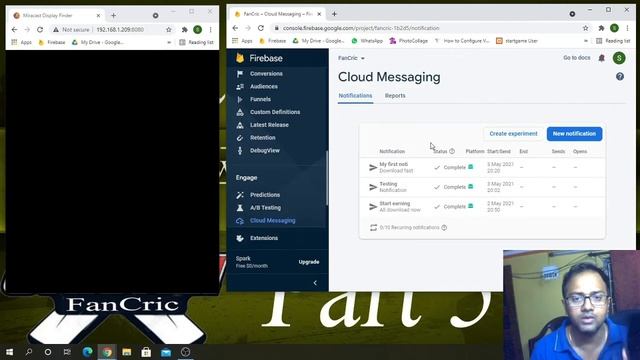The height and width of the screenshot is (360, 640).
Task: Open Funnels section icon
Action: coord(240,99)
